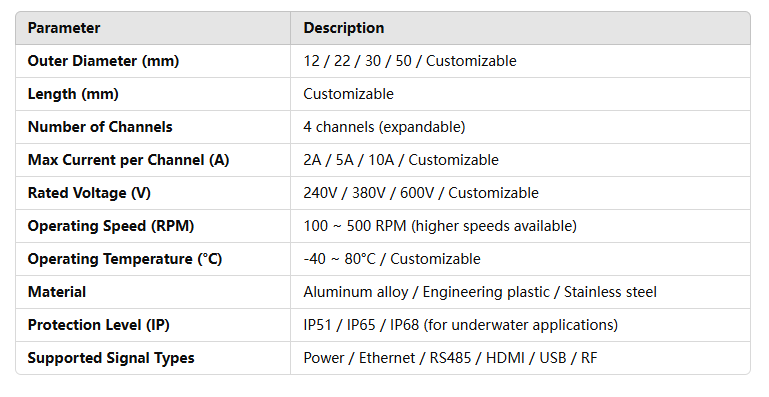Select the Rated Voltage (V) label

pos(89,193)
